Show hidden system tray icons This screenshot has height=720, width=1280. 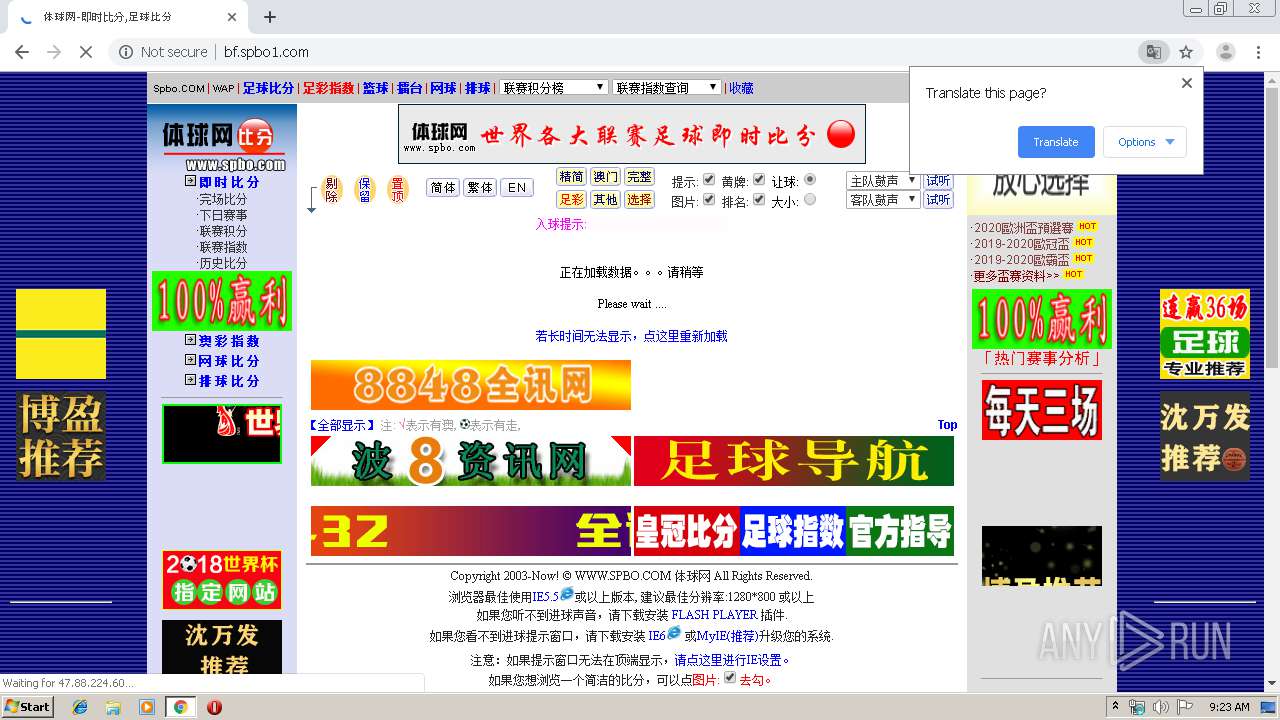coord(1115,707)
